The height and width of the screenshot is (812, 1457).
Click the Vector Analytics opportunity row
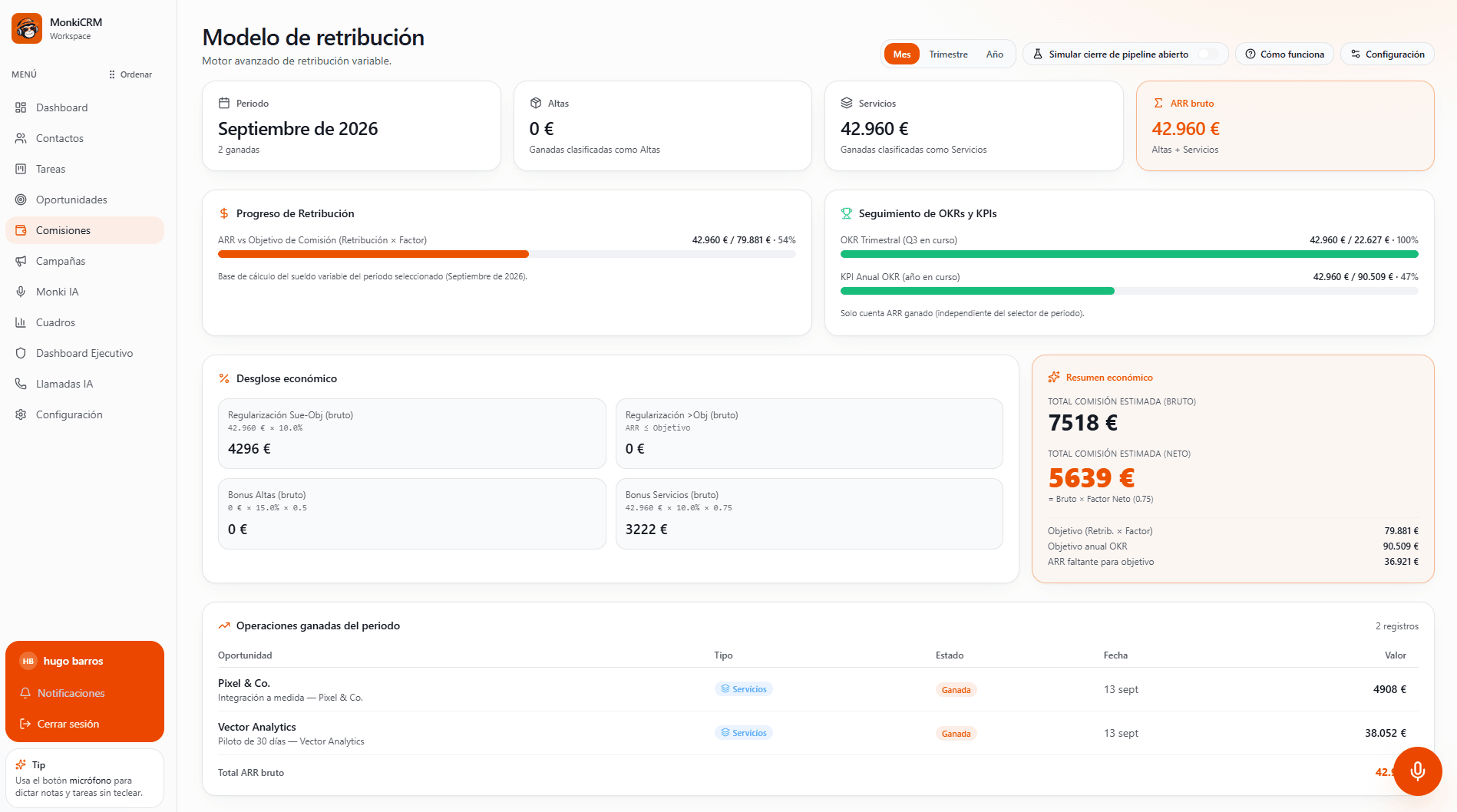pyautogui.click(x=818, y=733)
